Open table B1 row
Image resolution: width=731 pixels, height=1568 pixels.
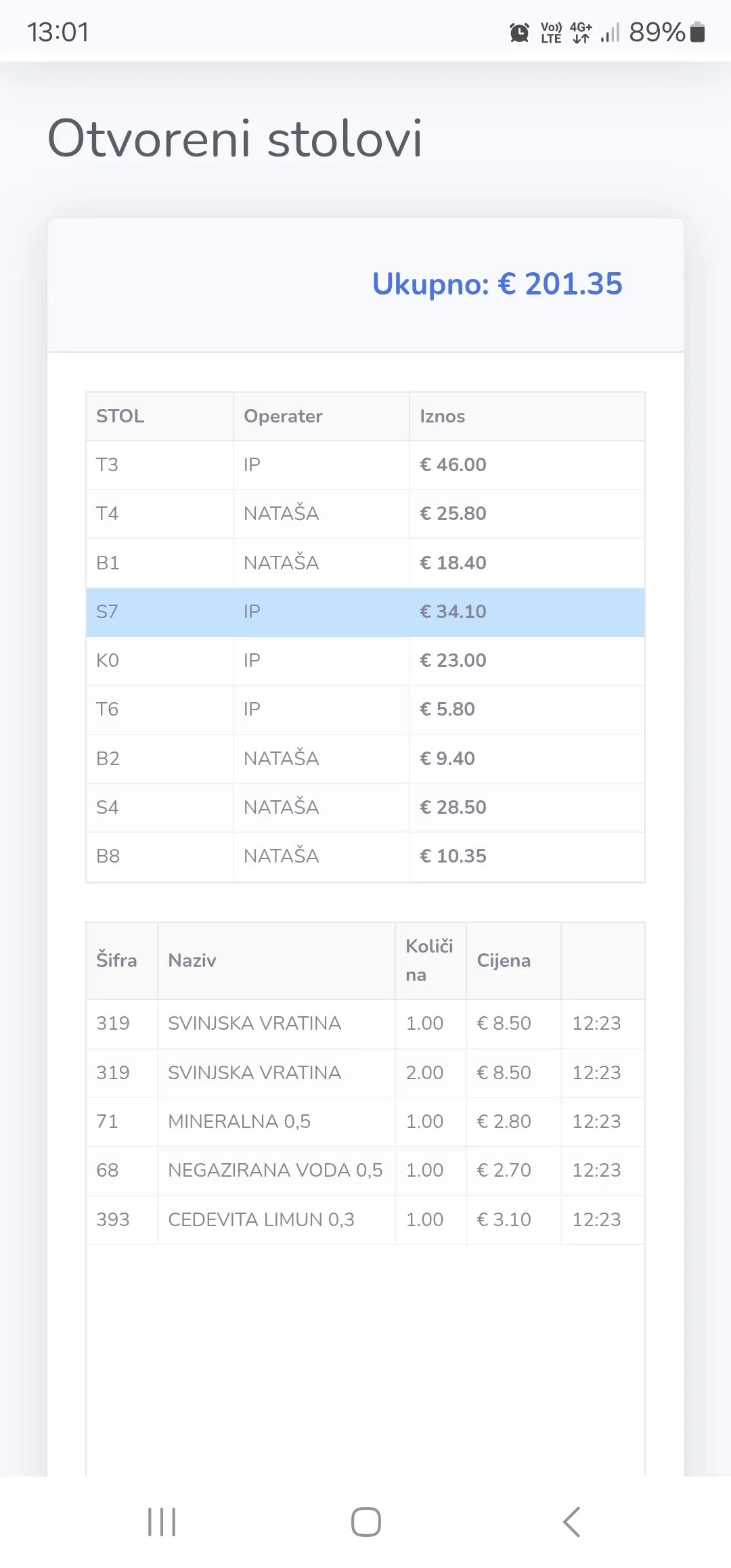point(365,563)
